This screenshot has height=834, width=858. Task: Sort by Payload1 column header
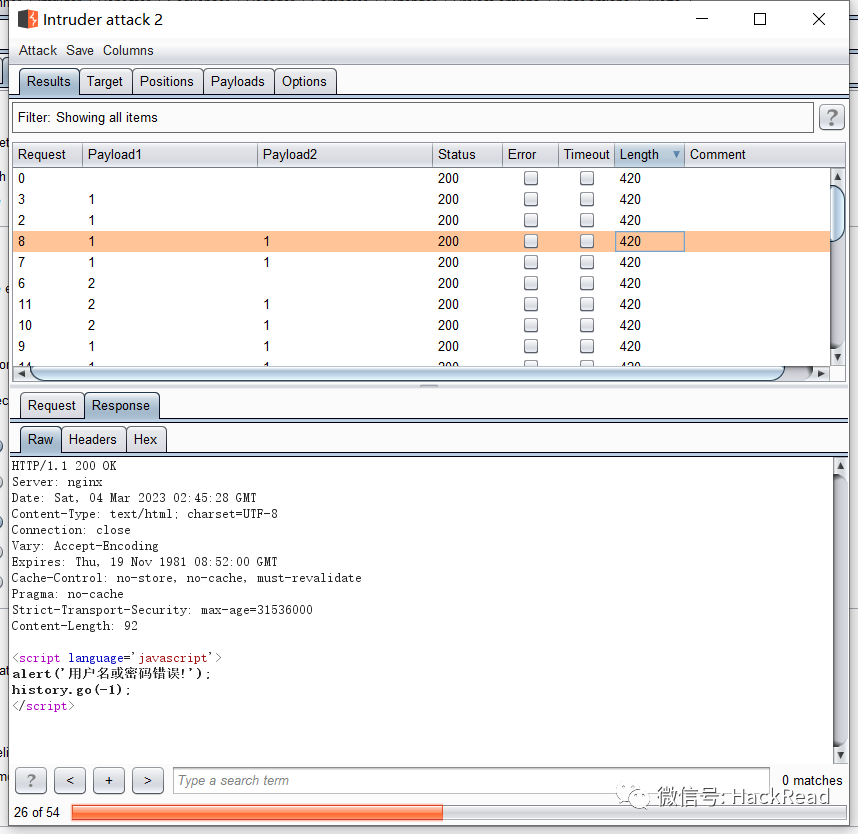coord(170,154)
